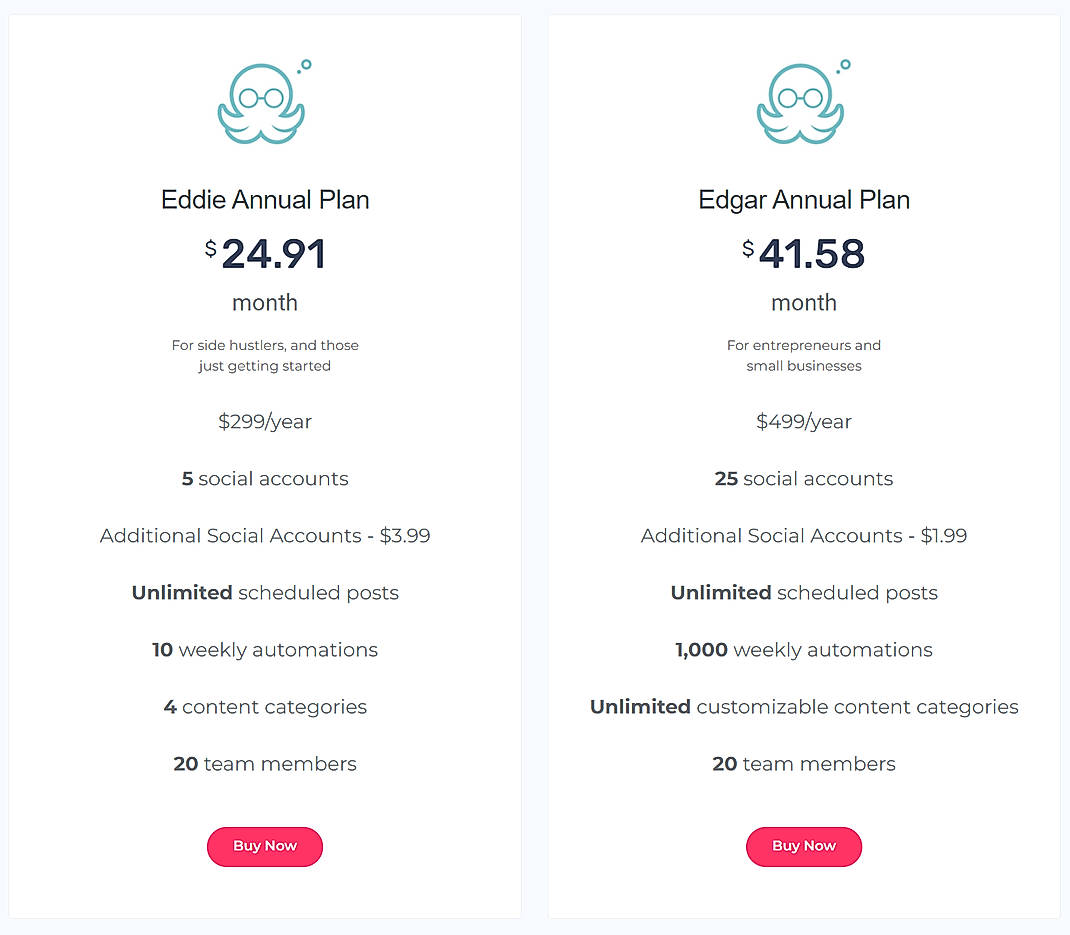Click the $299/year price text
This screenshot has width=1070, height=935.
[264, 421]
